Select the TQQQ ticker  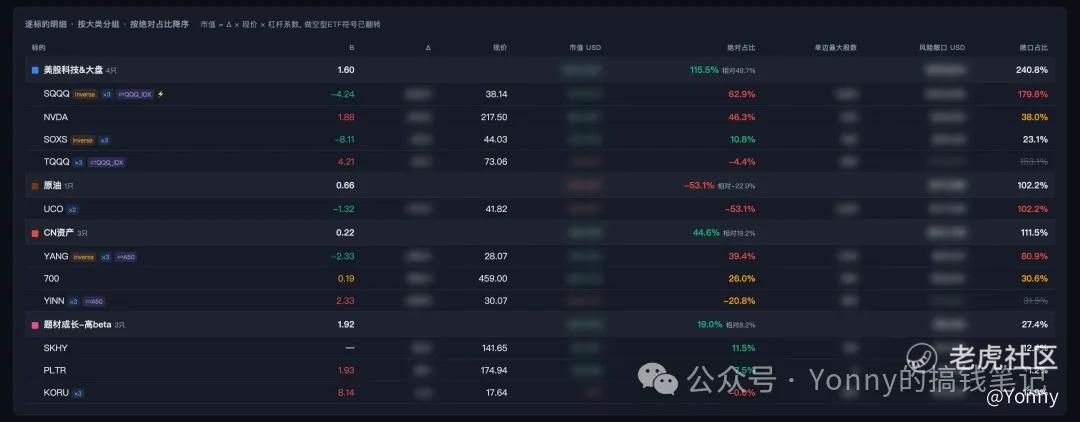(56, 162)
